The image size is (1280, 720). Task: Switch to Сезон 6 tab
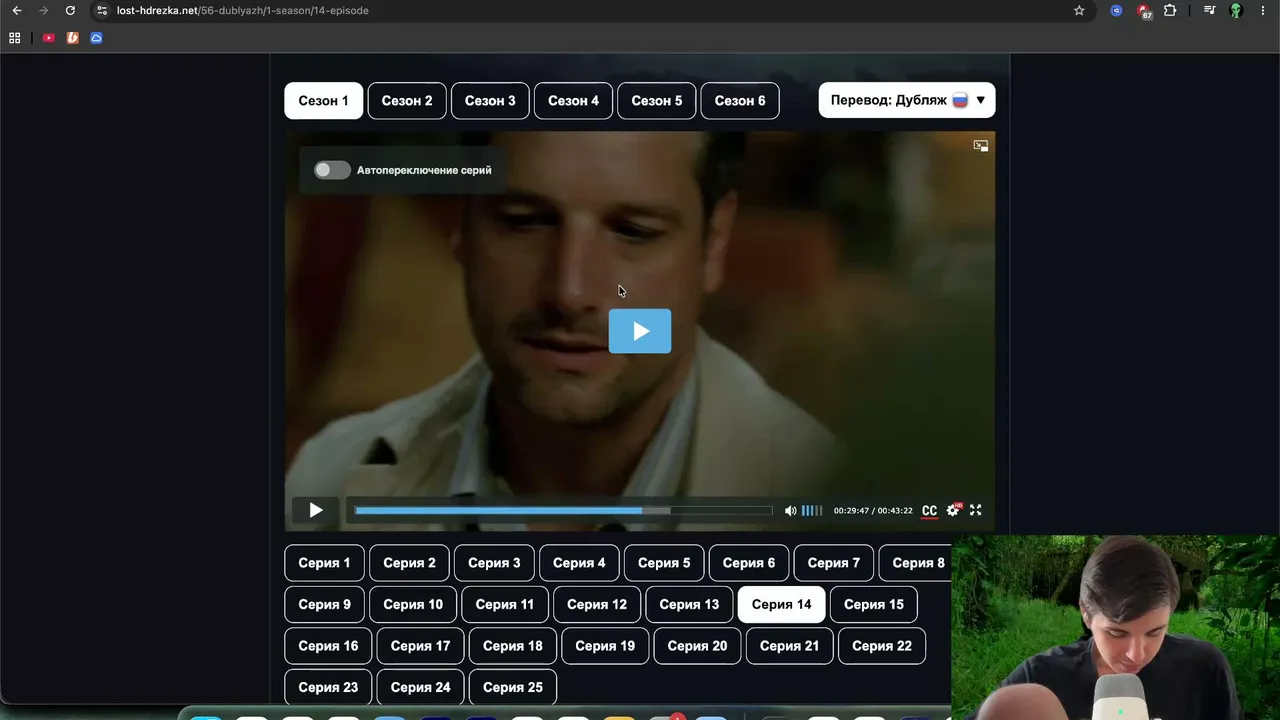click(740, 101)
